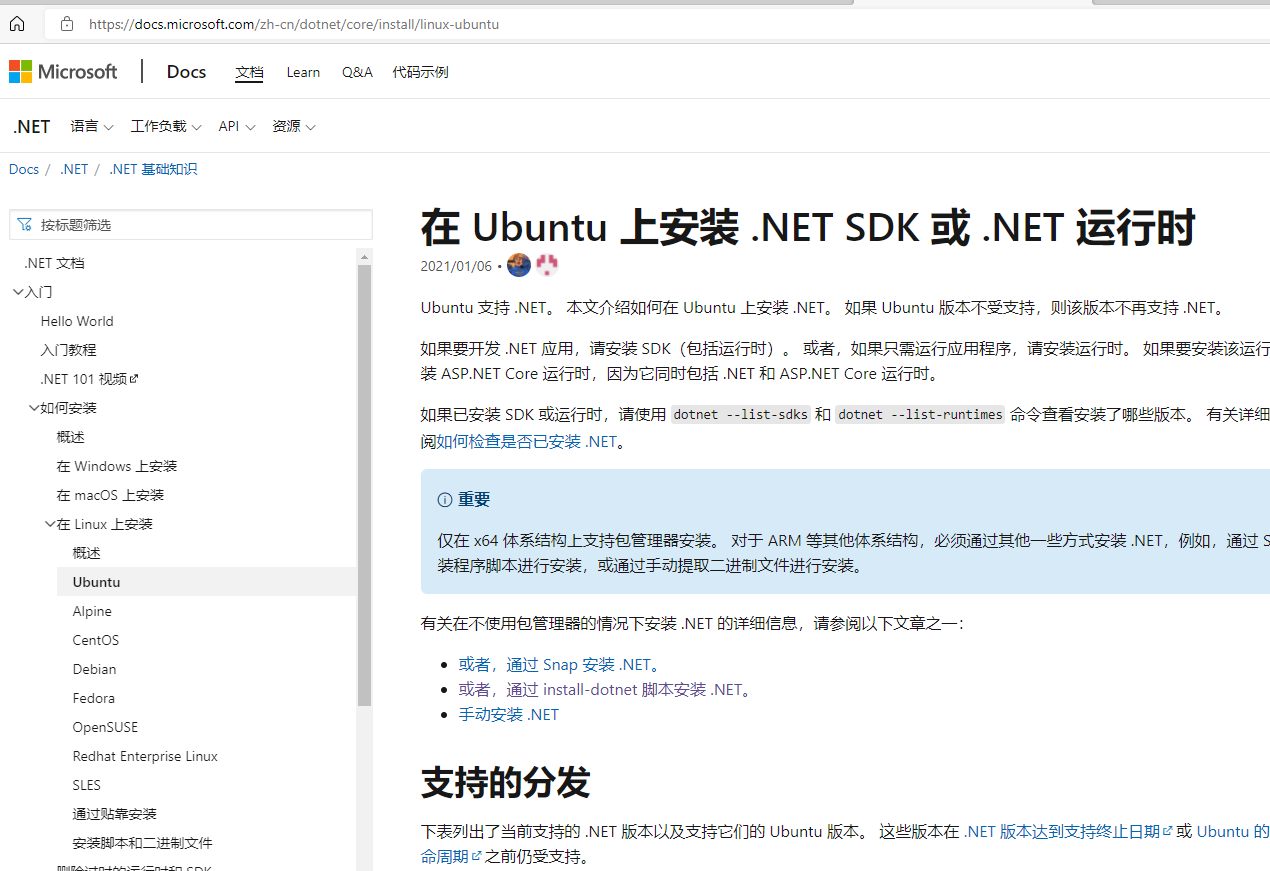Click the Docs brand link

[186, 72]
